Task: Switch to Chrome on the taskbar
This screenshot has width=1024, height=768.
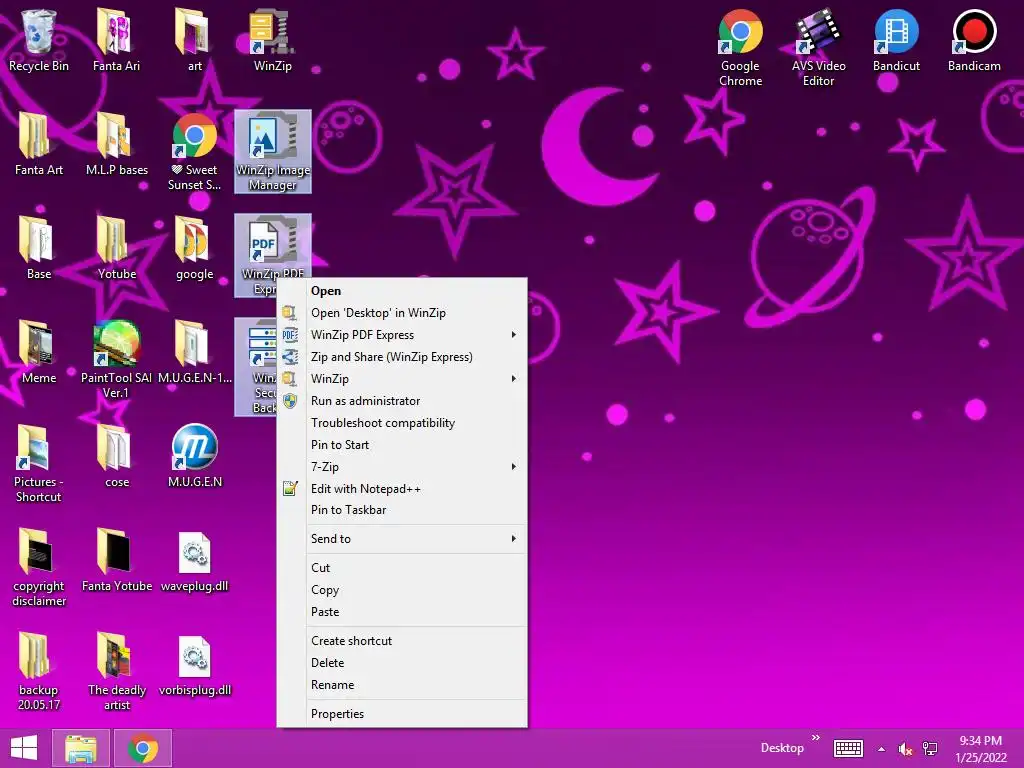Action: 143,748
